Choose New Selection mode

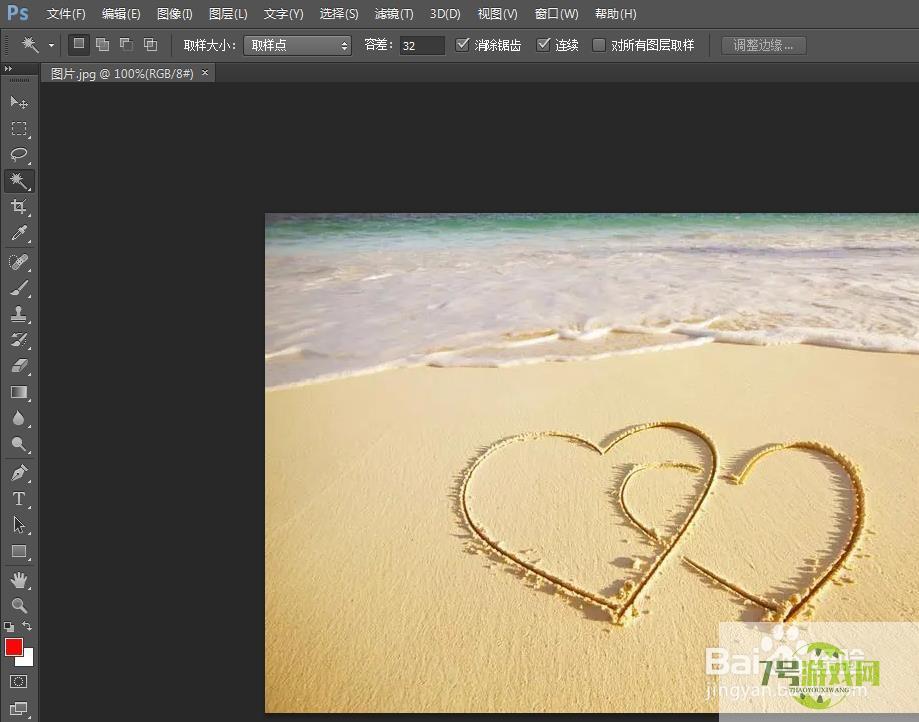tap(79, 45)
